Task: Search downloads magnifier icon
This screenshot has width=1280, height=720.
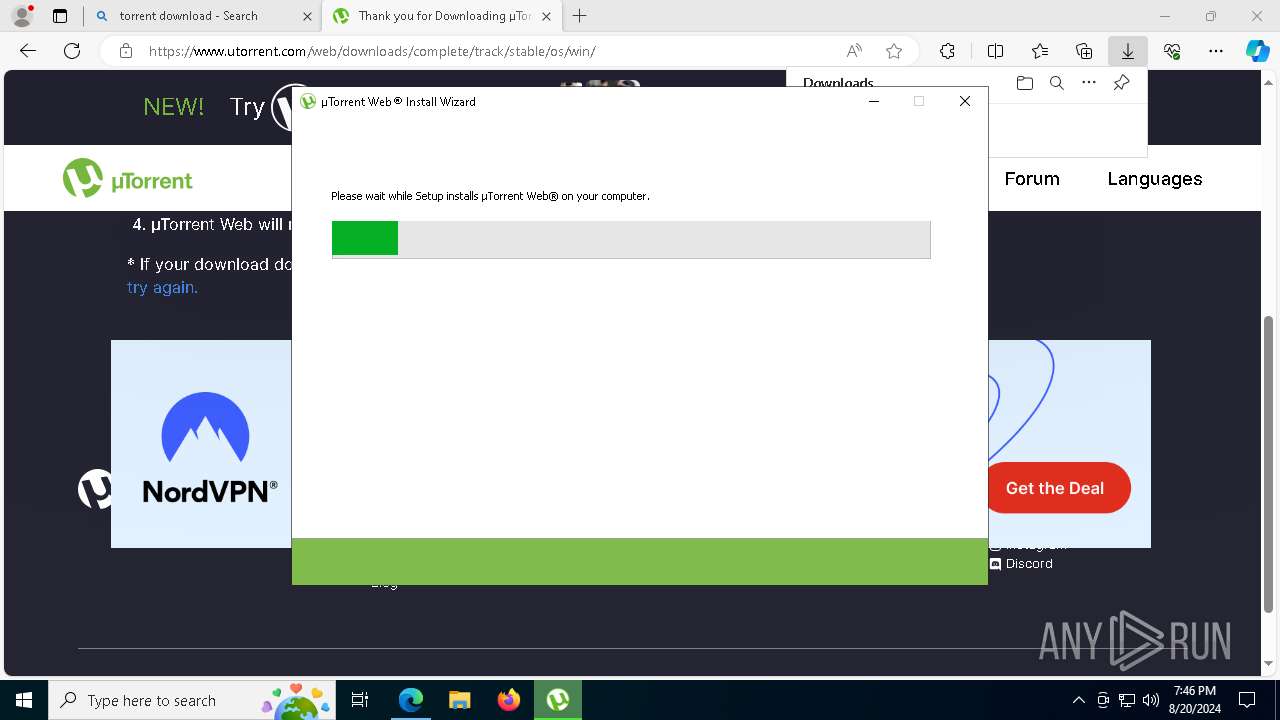Action: click(x=1056, y=83)
